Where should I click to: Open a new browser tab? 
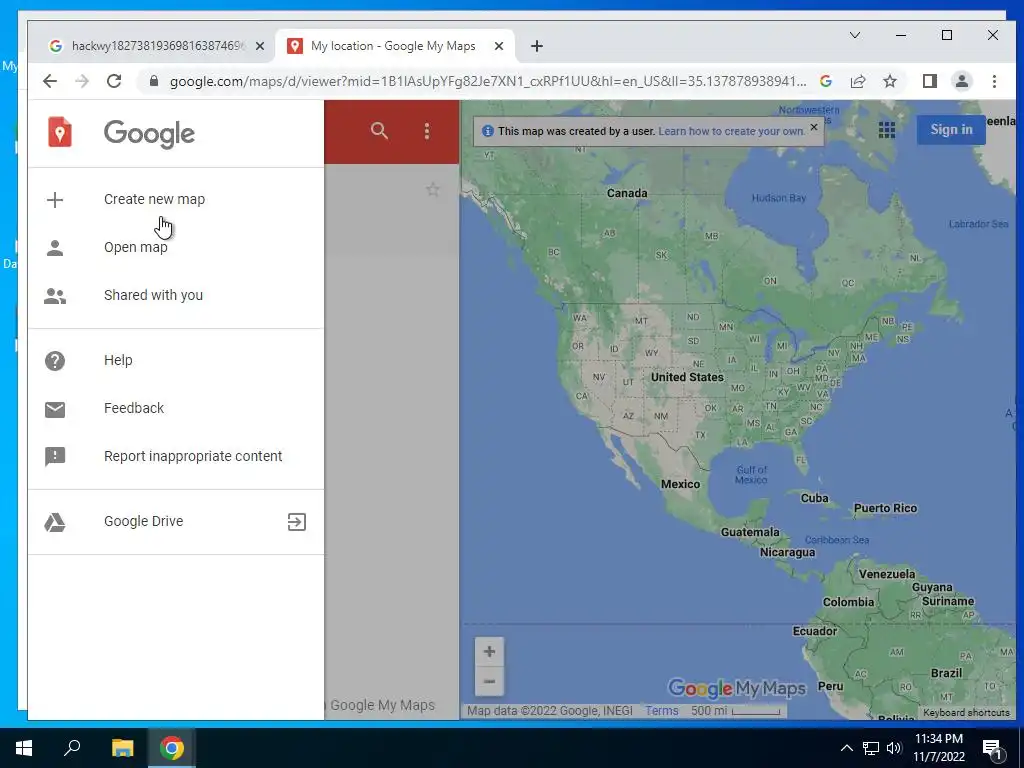[537, 46]
